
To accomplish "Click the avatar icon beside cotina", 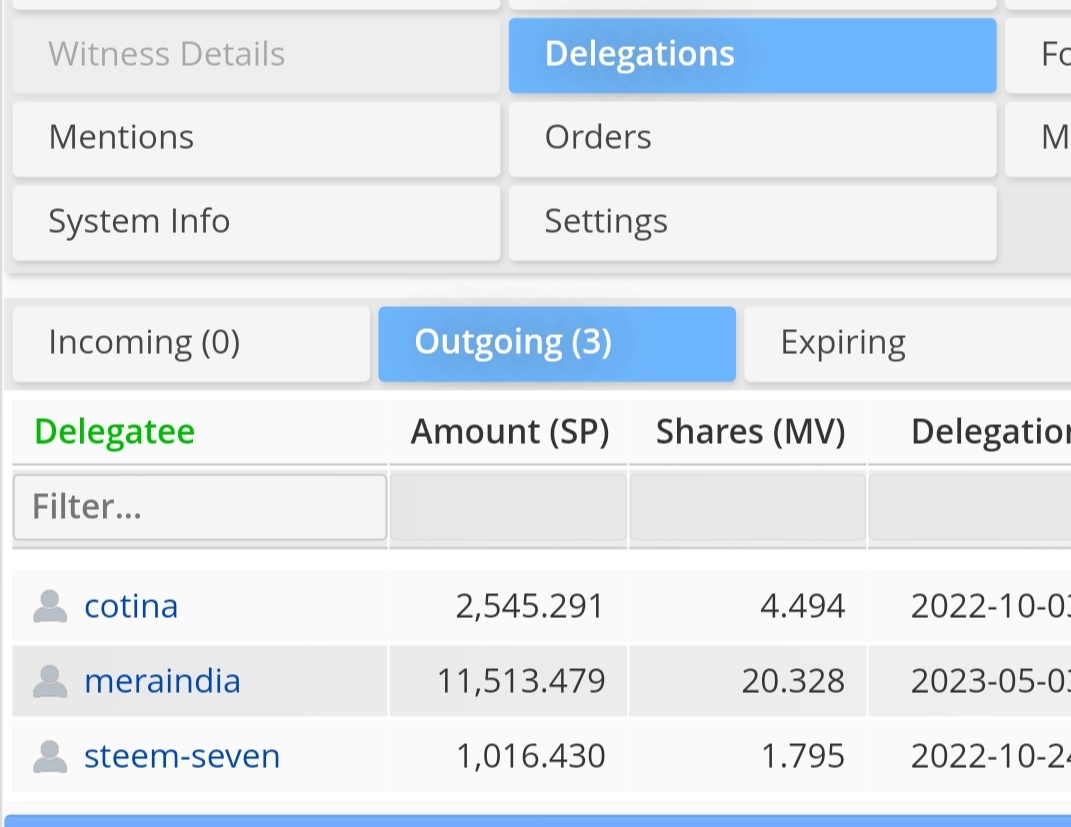I will [50, 606].
